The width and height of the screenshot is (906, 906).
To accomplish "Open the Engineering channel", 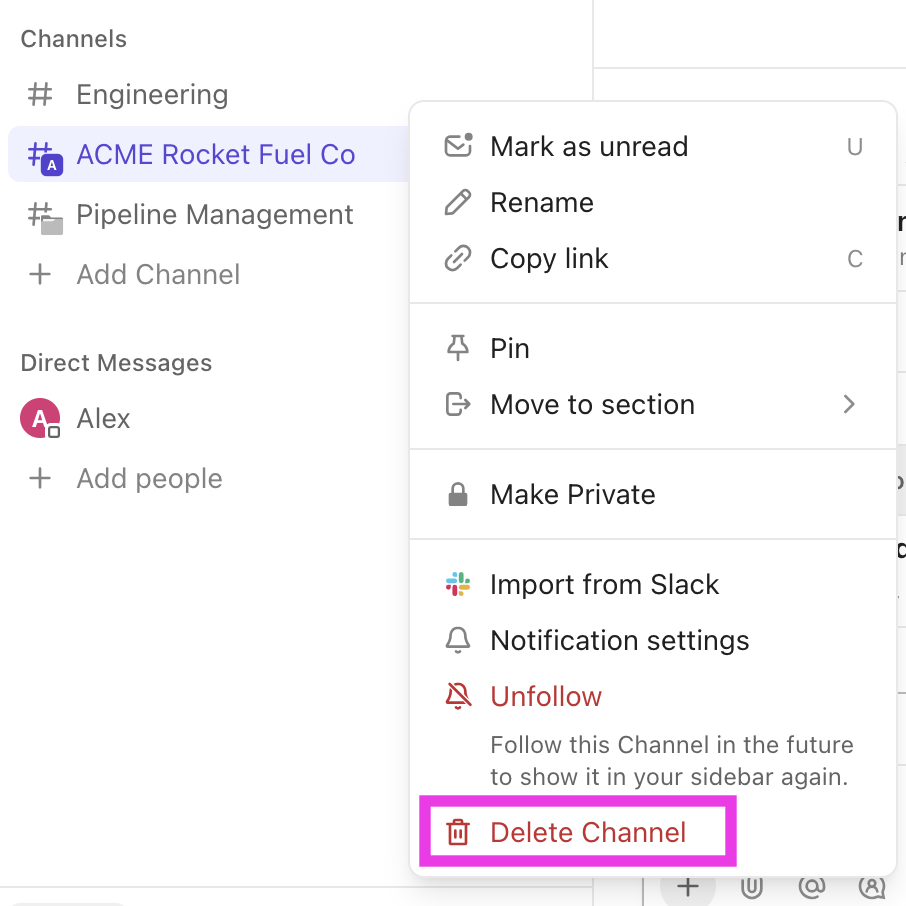I will coord(152,95).
